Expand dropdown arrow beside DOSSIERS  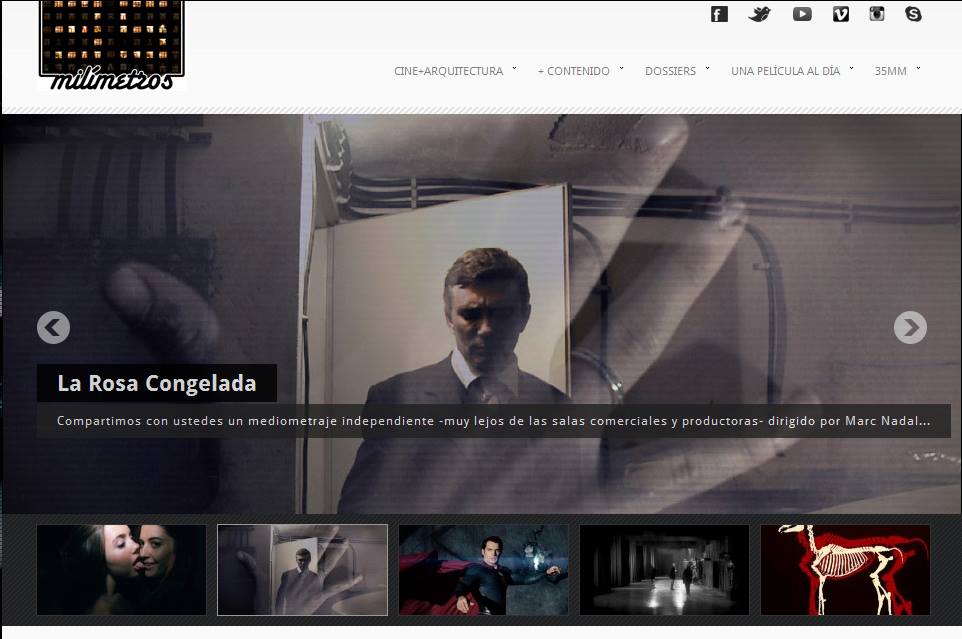pos(707,69)
